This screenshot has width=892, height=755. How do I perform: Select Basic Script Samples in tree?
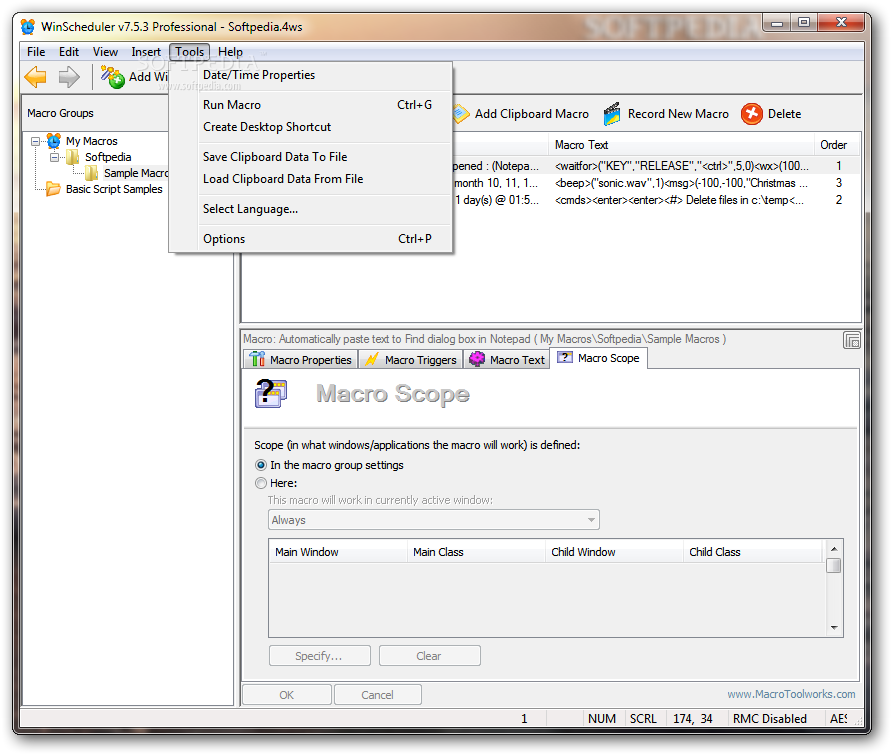pyautogui.click(x=114, y=189)
